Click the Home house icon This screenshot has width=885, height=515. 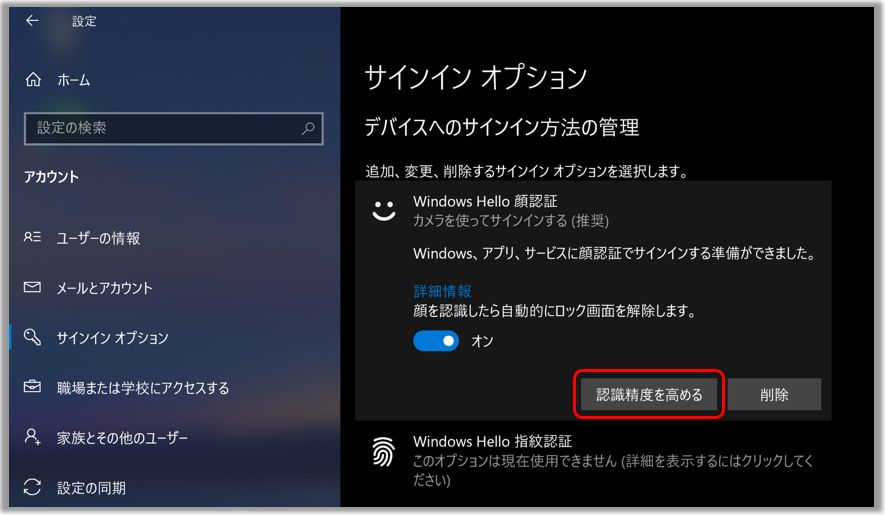click(x=34, y=80)
